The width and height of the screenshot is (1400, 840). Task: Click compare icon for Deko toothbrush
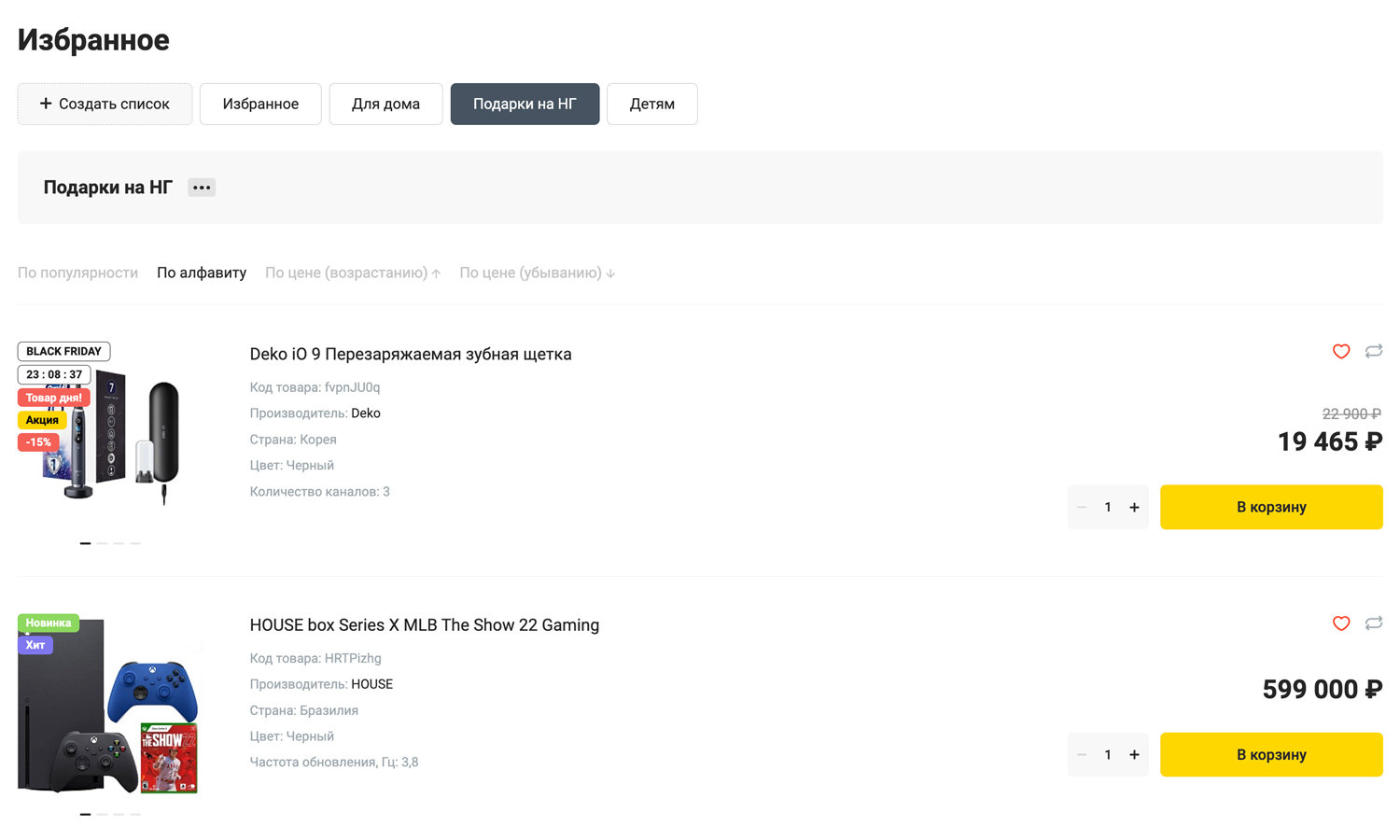[x=1373, y=352]
